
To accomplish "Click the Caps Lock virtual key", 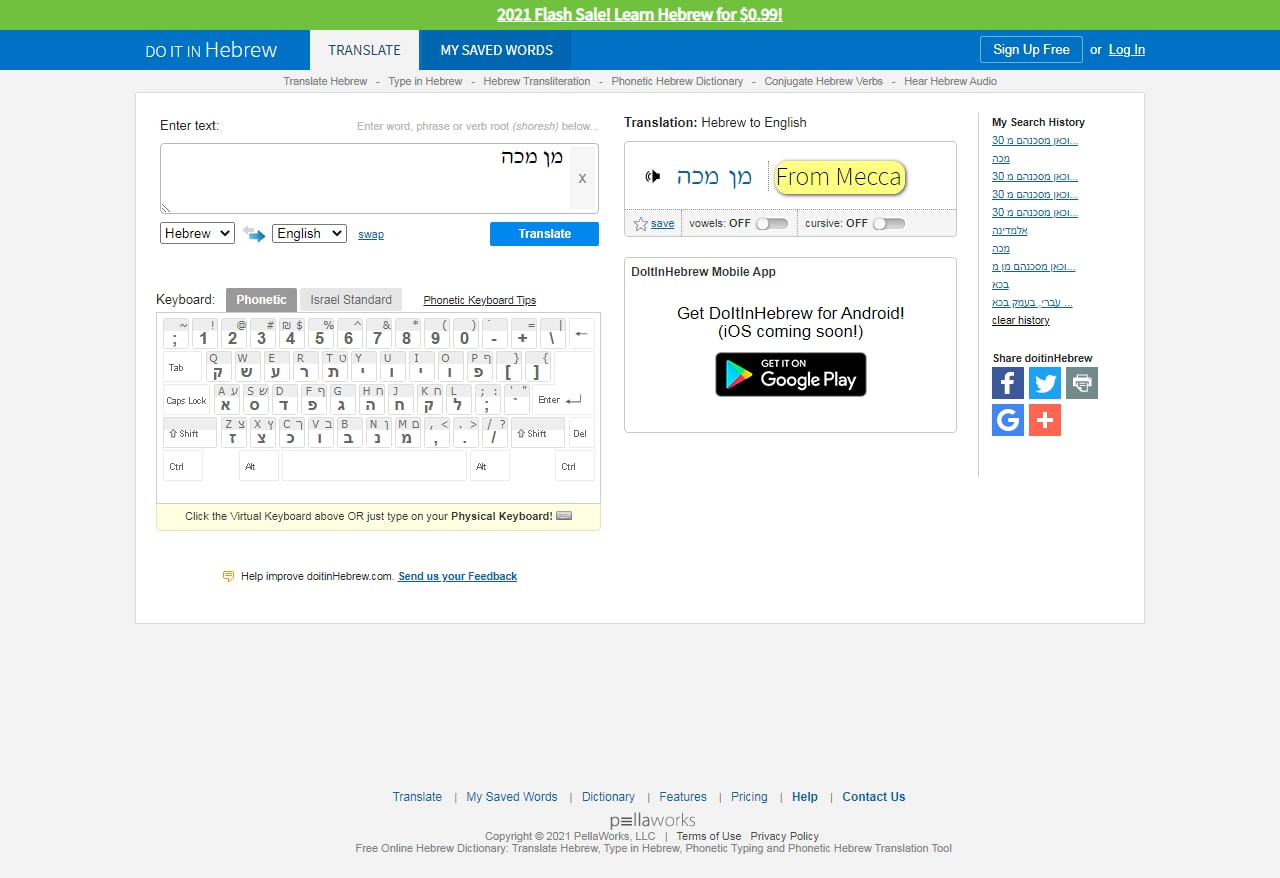I will 186,400.
